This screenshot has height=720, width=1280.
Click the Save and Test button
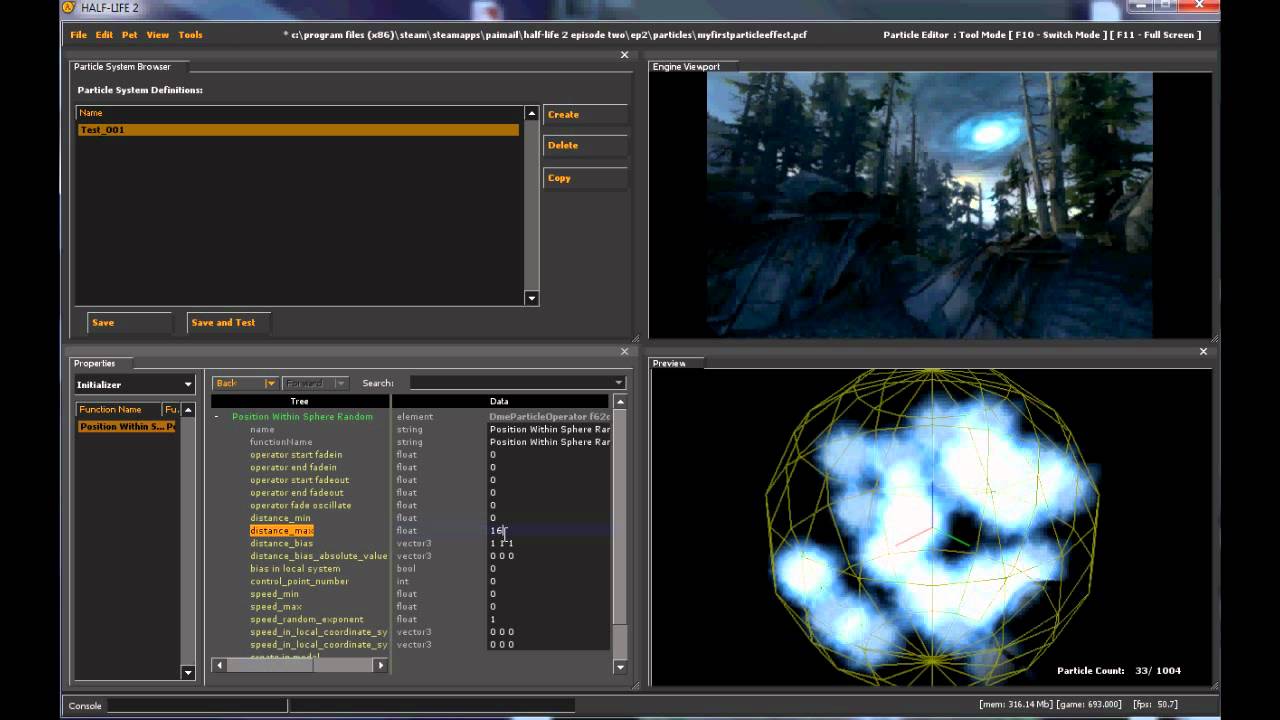point(229,322)
